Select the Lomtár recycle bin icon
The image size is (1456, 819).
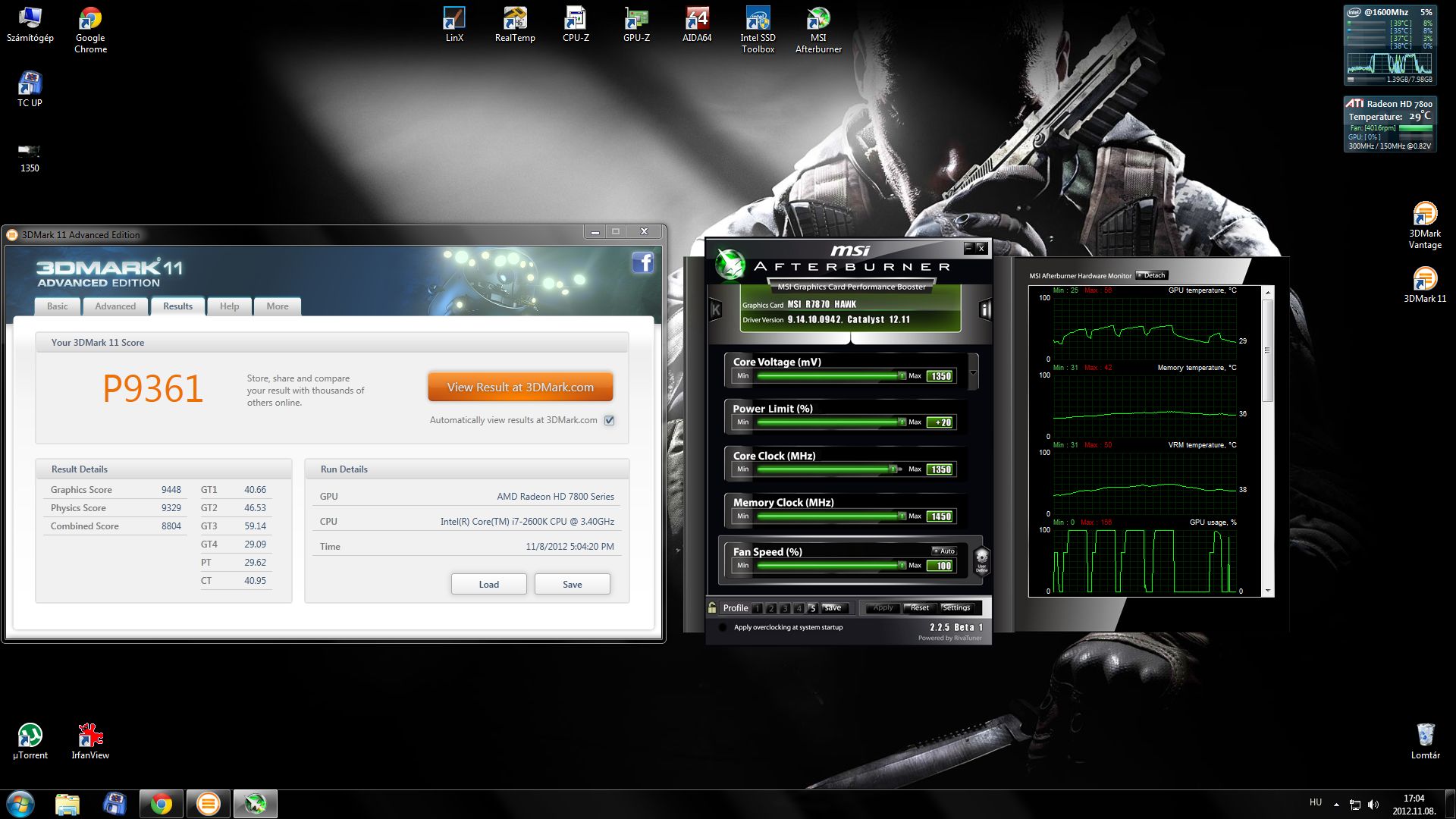(1425, 742)
